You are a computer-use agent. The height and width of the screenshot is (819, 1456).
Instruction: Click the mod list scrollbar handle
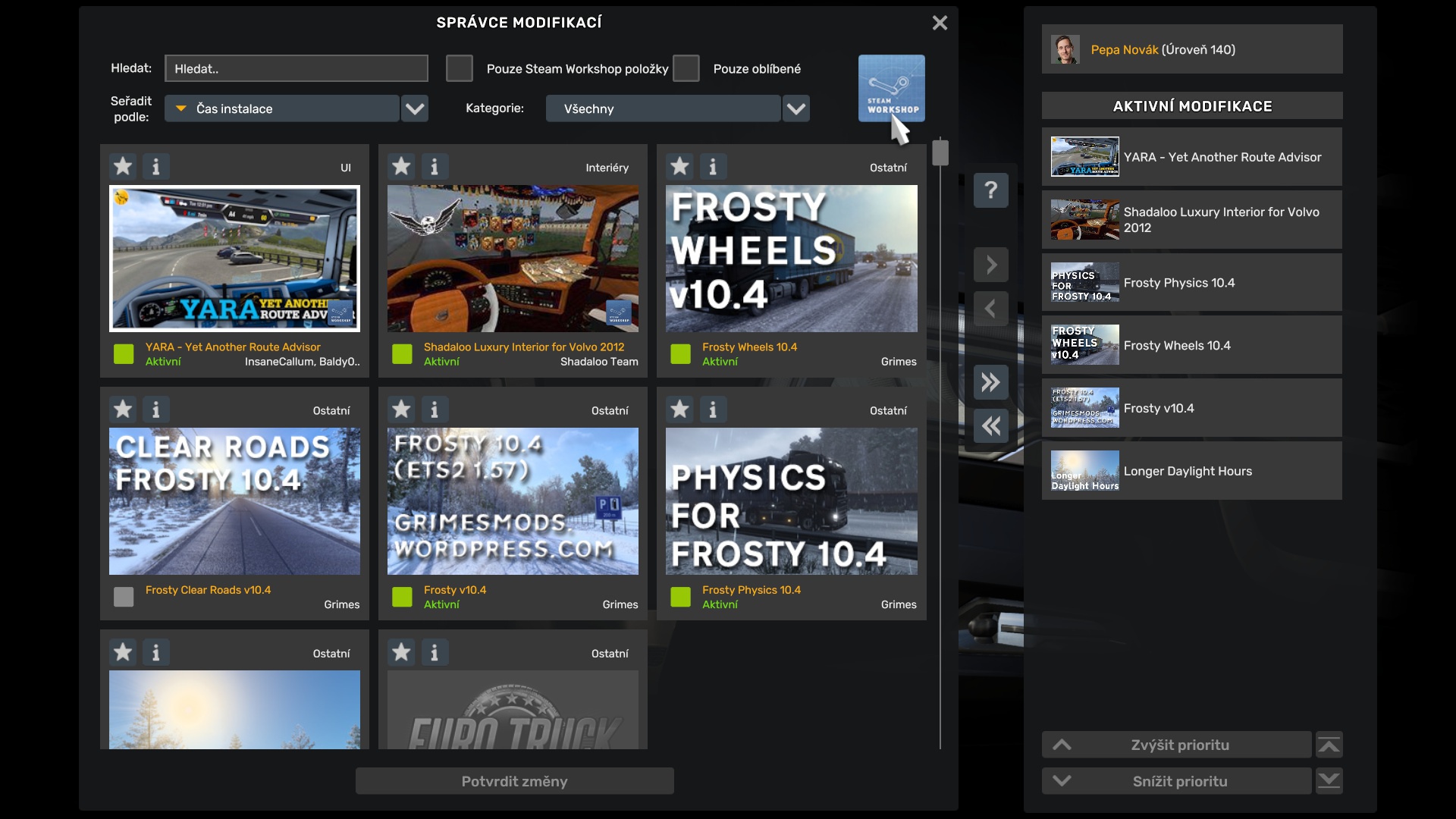(x=940, y=152)
